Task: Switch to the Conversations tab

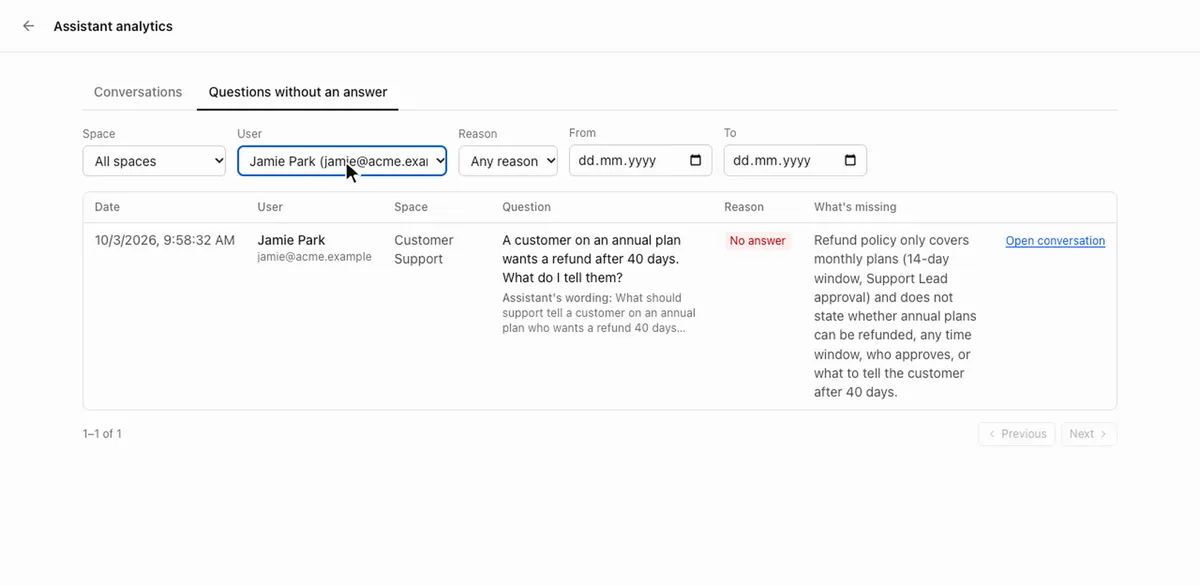Action: [x=138, y=92]
